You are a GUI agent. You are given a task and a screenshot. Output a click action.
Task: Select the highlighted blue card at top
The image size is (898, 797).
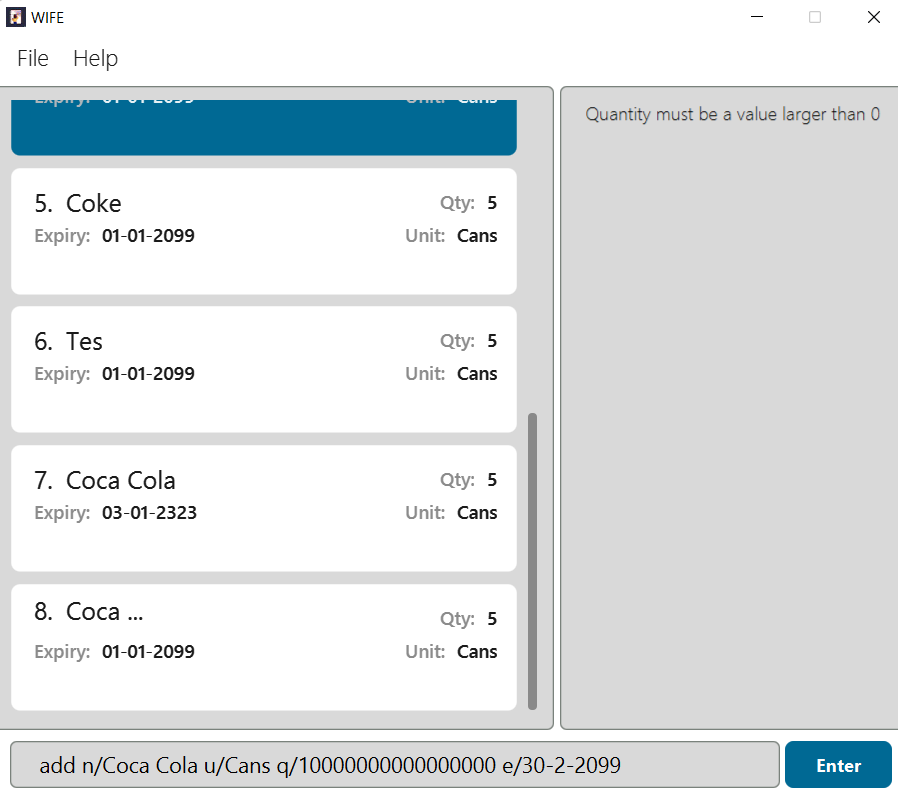coord(264,127)
